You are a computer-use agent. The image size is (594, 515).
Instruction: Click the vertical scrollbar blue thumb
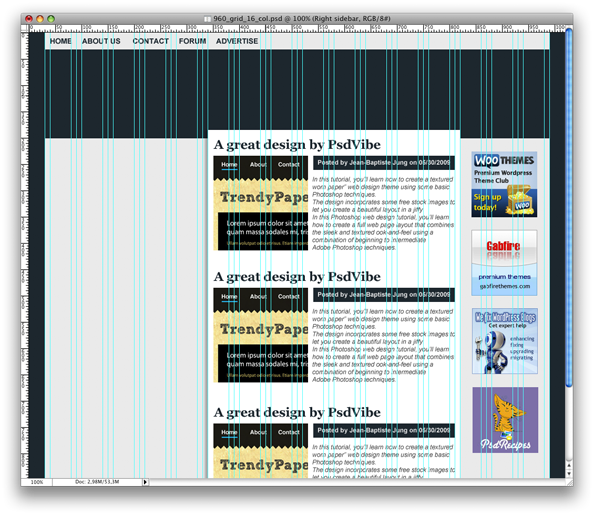pyautogui.click(x=569, y=208)
